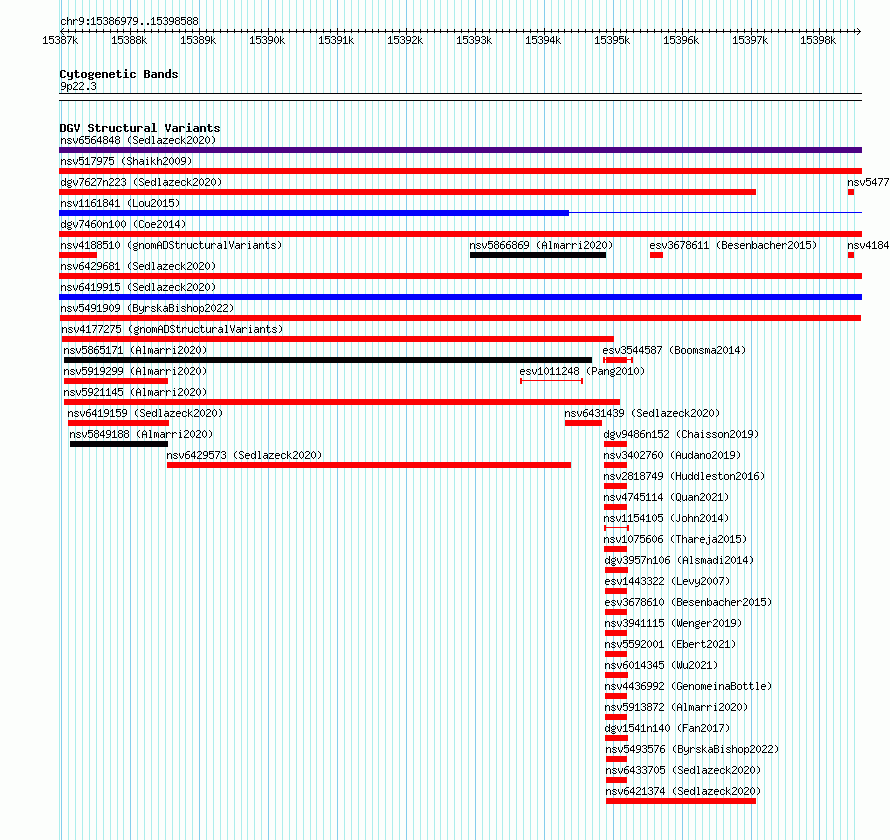The image size is (890, 840).
Task: Click the dgv7627n223 (Sedlazeck2020) label
Action: [x=141, y=182]
